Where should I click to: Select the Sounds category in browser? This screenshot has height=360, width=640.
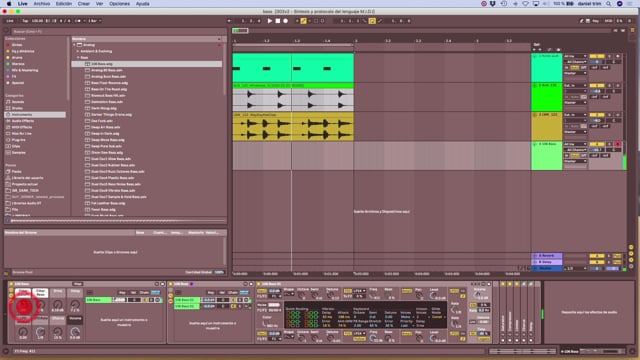tap(18, 102)
